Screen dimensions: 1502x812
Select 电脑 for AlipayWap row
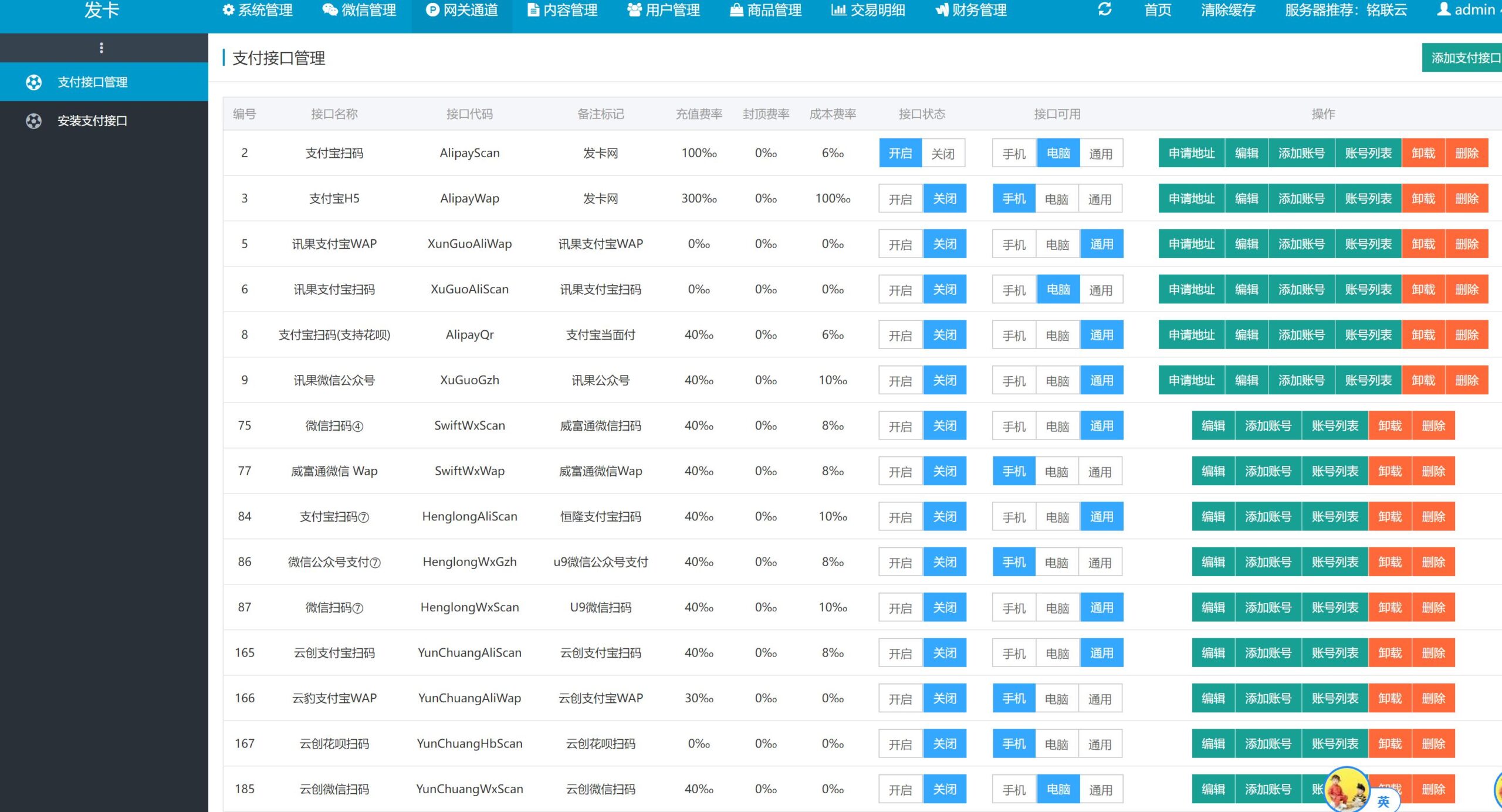[x=1057, y=199]
